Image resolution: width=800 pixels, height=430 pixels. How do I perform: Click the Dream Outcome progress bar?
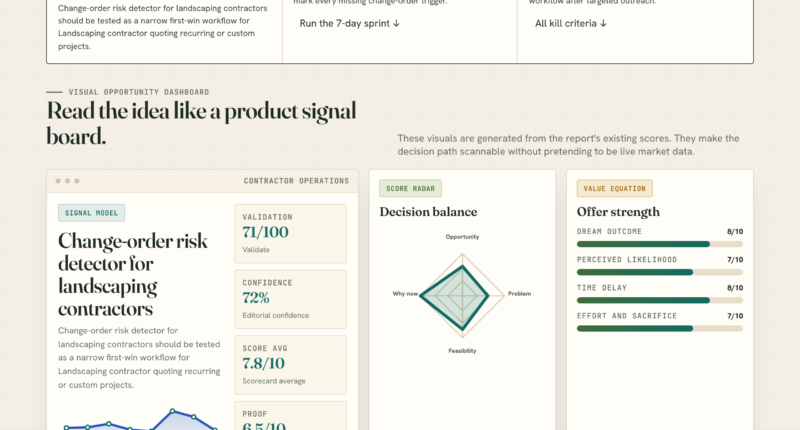coord(660,244)
